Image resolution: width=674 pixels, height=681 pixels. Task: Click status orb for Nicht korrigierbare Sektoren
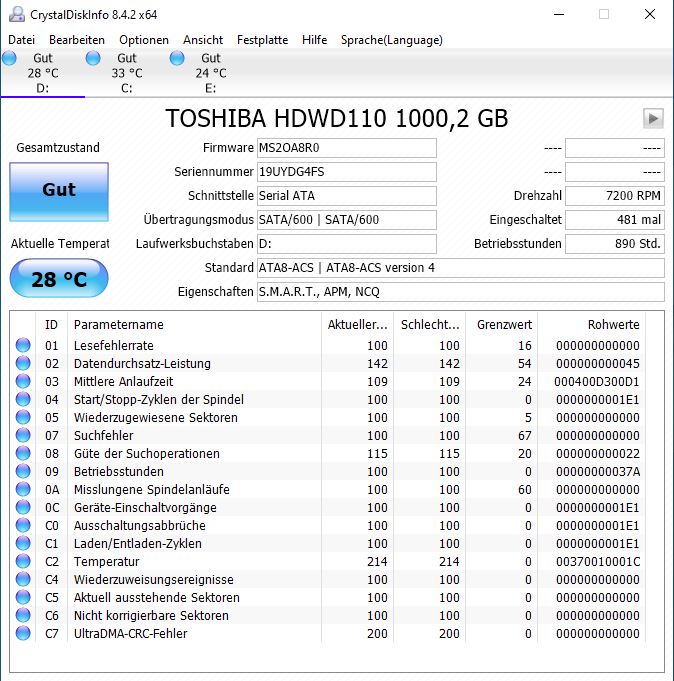[23, 615]
